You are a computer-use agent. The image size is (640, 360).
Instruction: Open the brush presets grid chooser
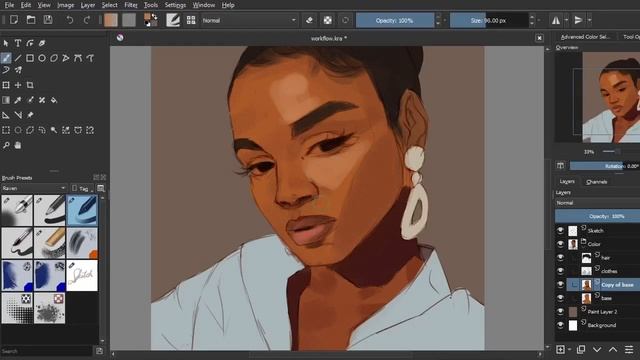click(191, 20)
